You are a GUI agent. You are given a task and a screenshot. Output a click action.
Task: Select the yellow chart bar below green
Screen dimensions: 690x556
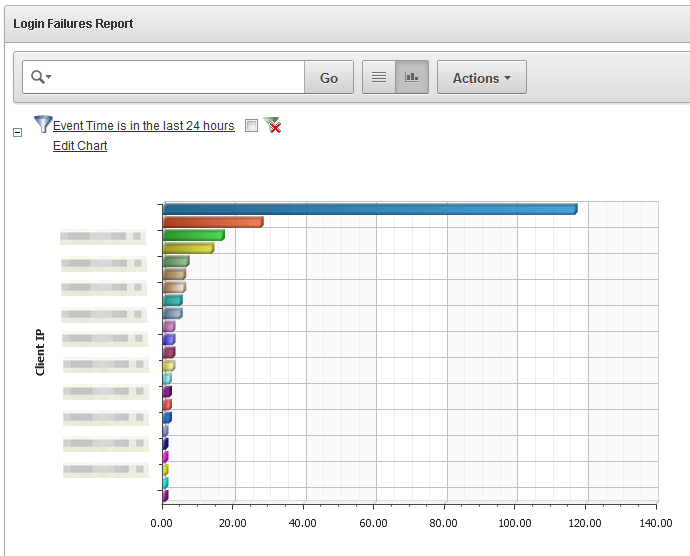(x=188, y=248)
